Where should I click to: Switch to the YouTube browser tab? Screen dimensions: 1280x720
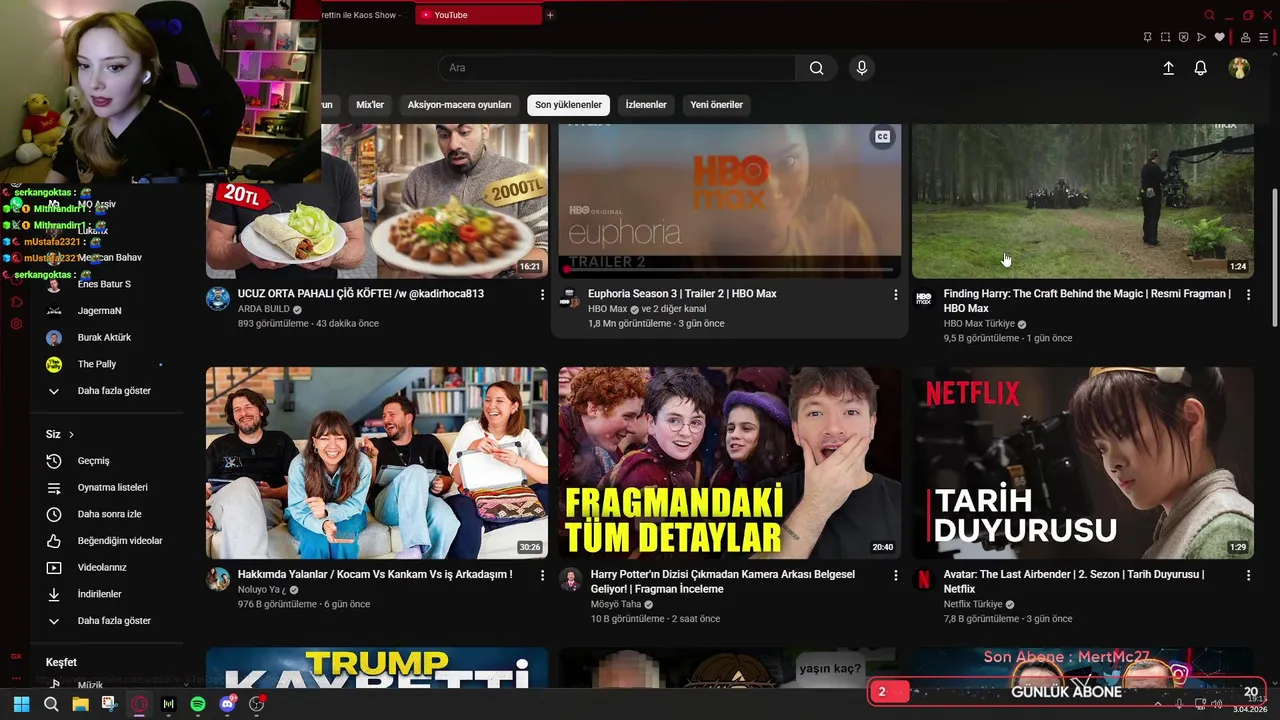(x=478, y=15)
